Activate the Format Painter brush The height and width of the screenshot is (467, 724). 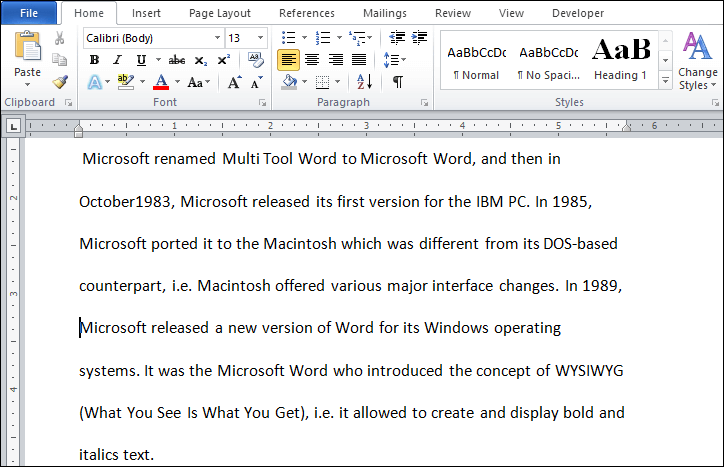pos(60,82)
